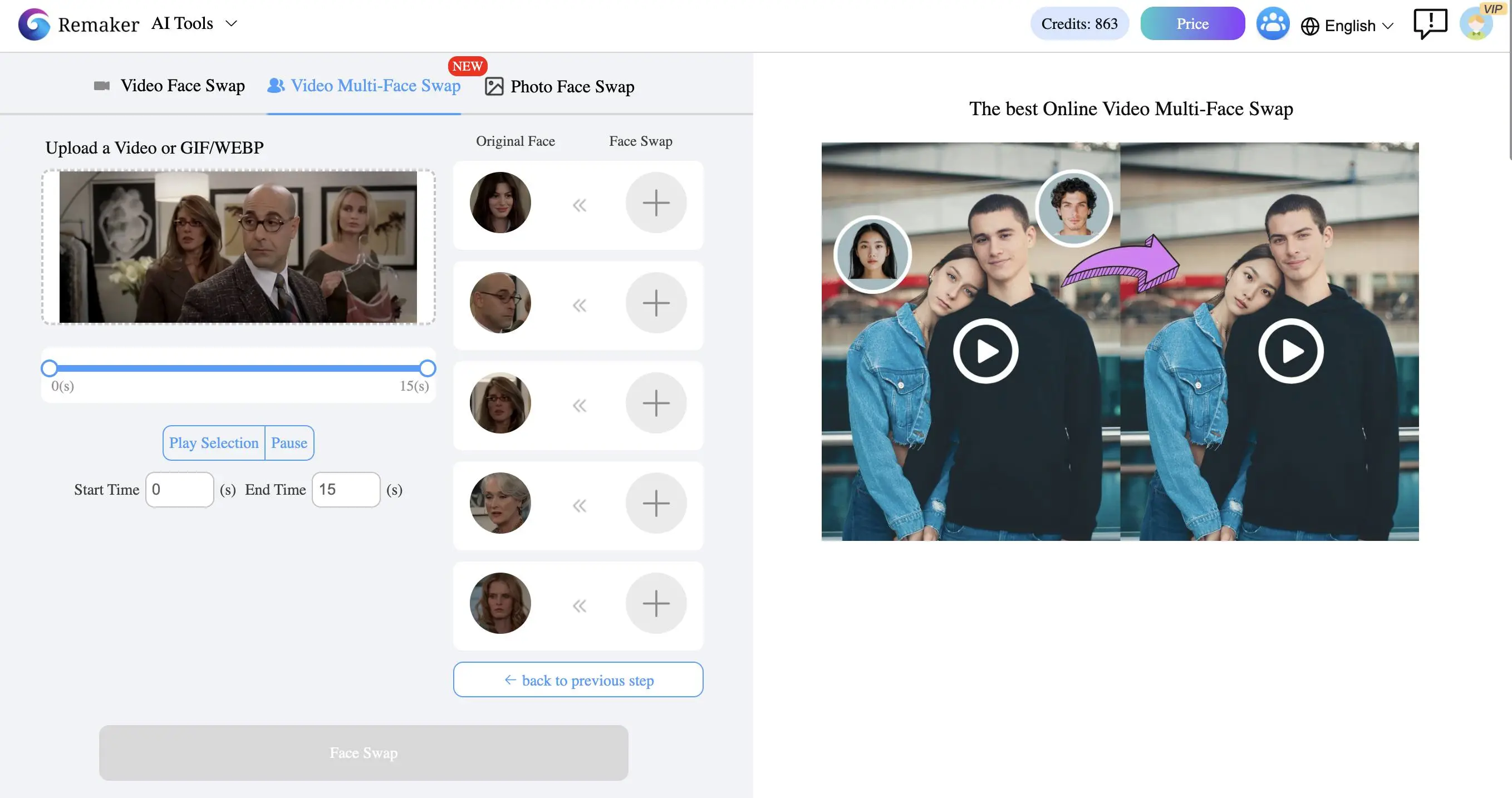The width and height of the screenshot is (1512, 798).
Task: Click the people icon beside Video Multi-Face Swap
Action: coord(276,86)
